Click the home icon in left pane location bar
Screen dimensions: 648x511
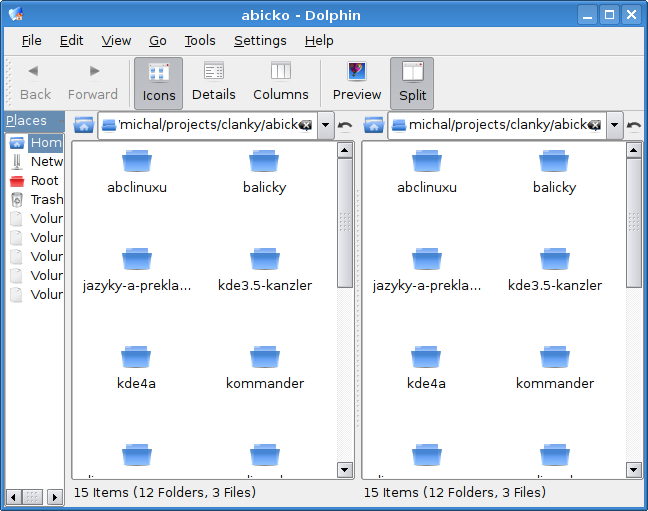click(84, 125)
